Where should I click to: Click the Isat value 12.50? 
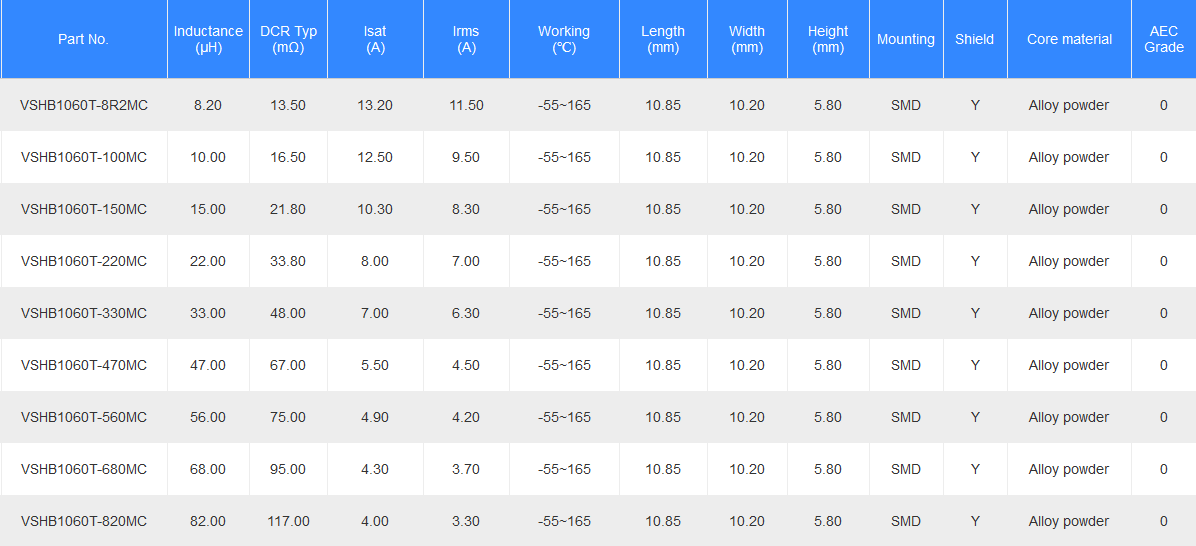pyautogui.click(x=375, y=157)
